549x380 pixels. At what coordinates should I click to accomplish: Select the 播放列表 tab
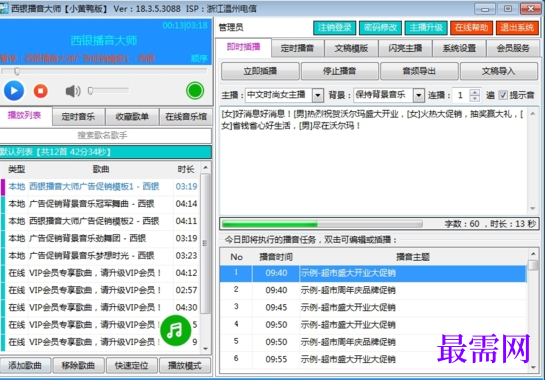click(x=25, y=115)
